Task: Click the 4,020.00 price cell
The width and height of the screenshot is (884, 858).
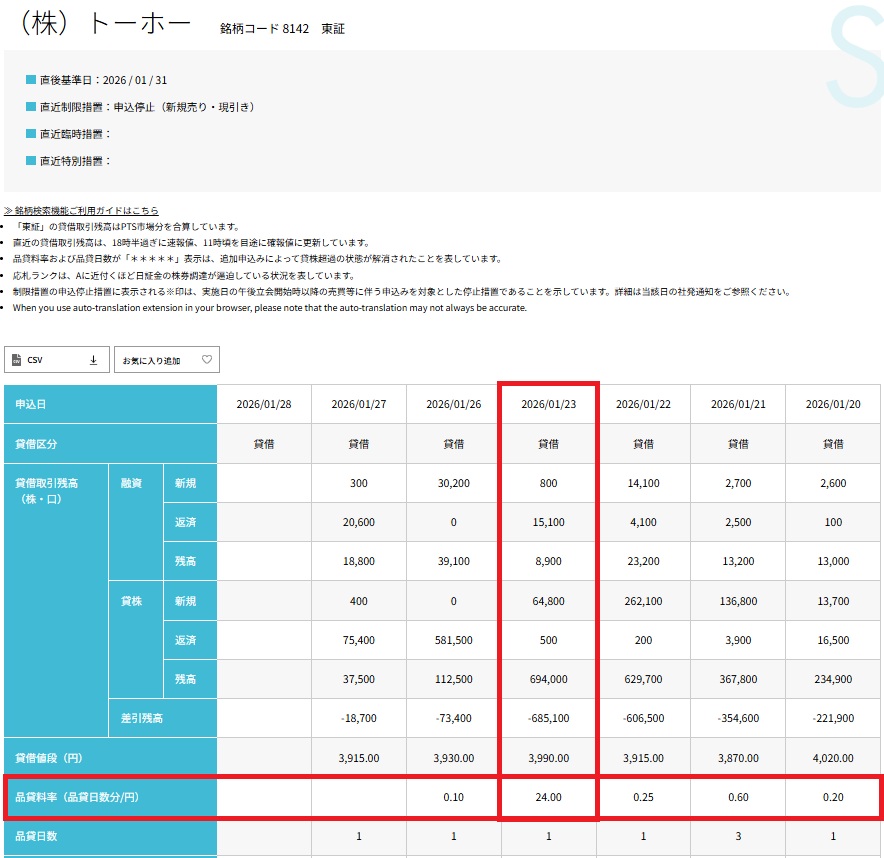Action: (x=833, y=758)
